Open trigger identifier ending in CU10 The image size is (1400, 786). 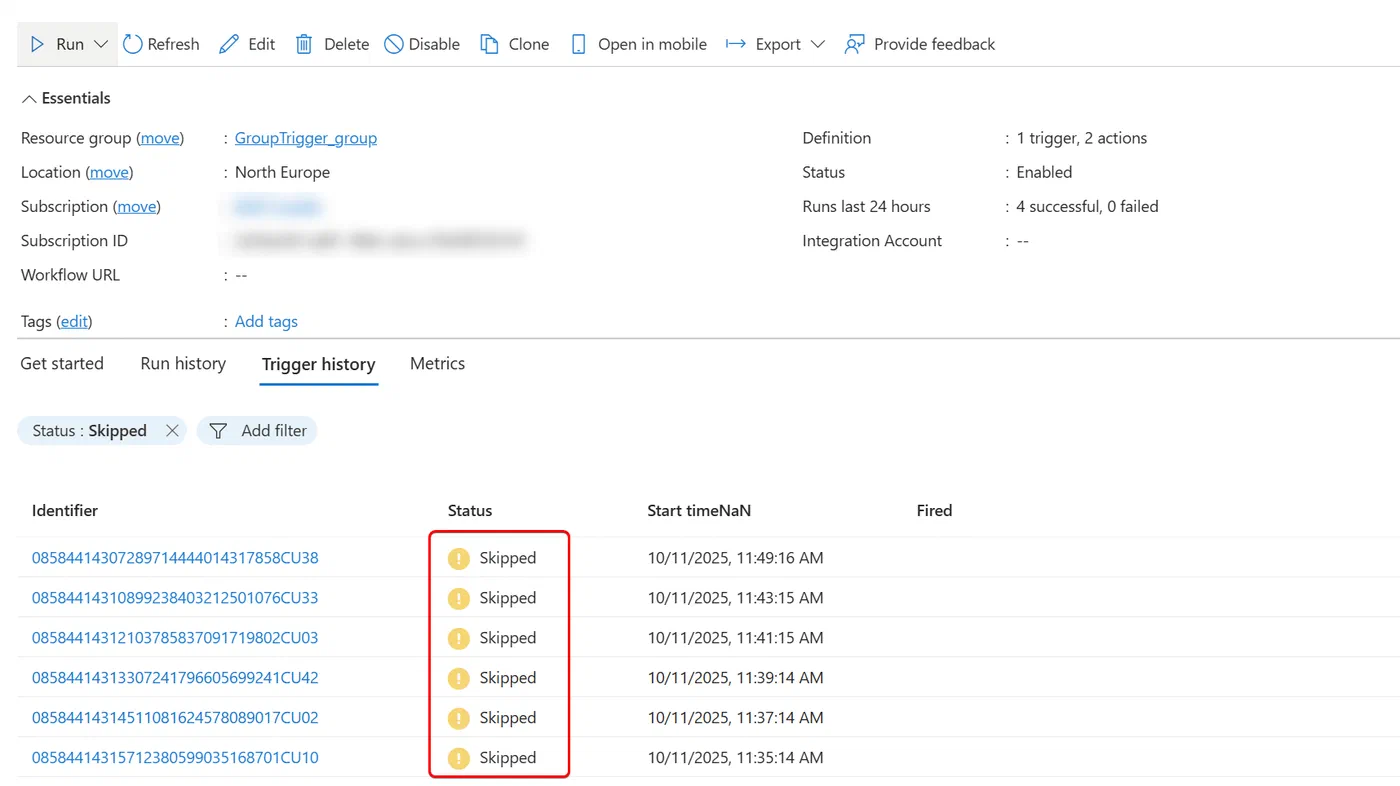pyautogui.click(x=175, y=758)
